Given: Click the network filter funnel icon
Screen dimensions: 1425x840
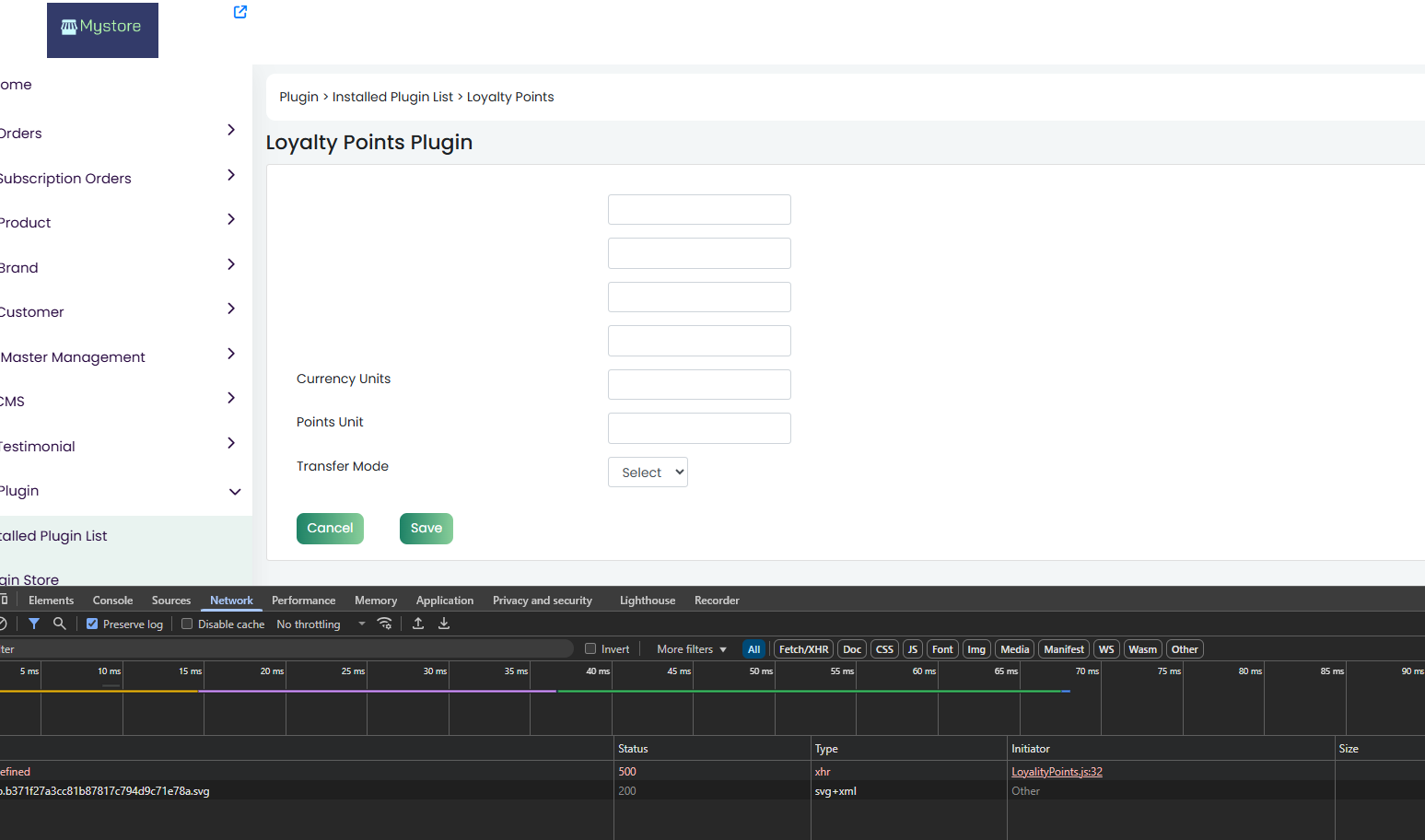Looking at the screenshot, I should click(34, 624).
